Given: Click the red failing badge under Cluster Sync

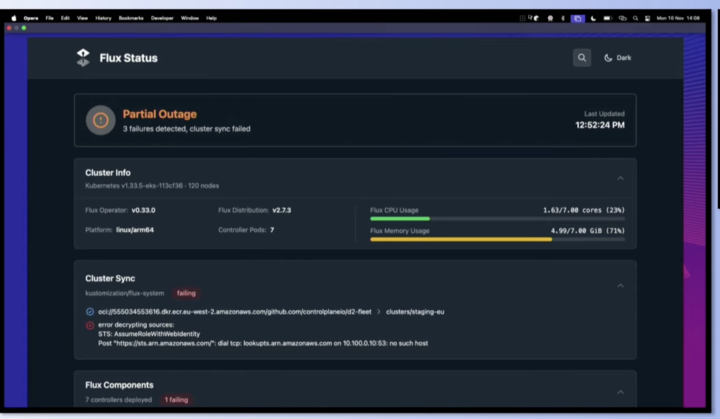Looking at the screenshot, I should click(x=186, y=293).
